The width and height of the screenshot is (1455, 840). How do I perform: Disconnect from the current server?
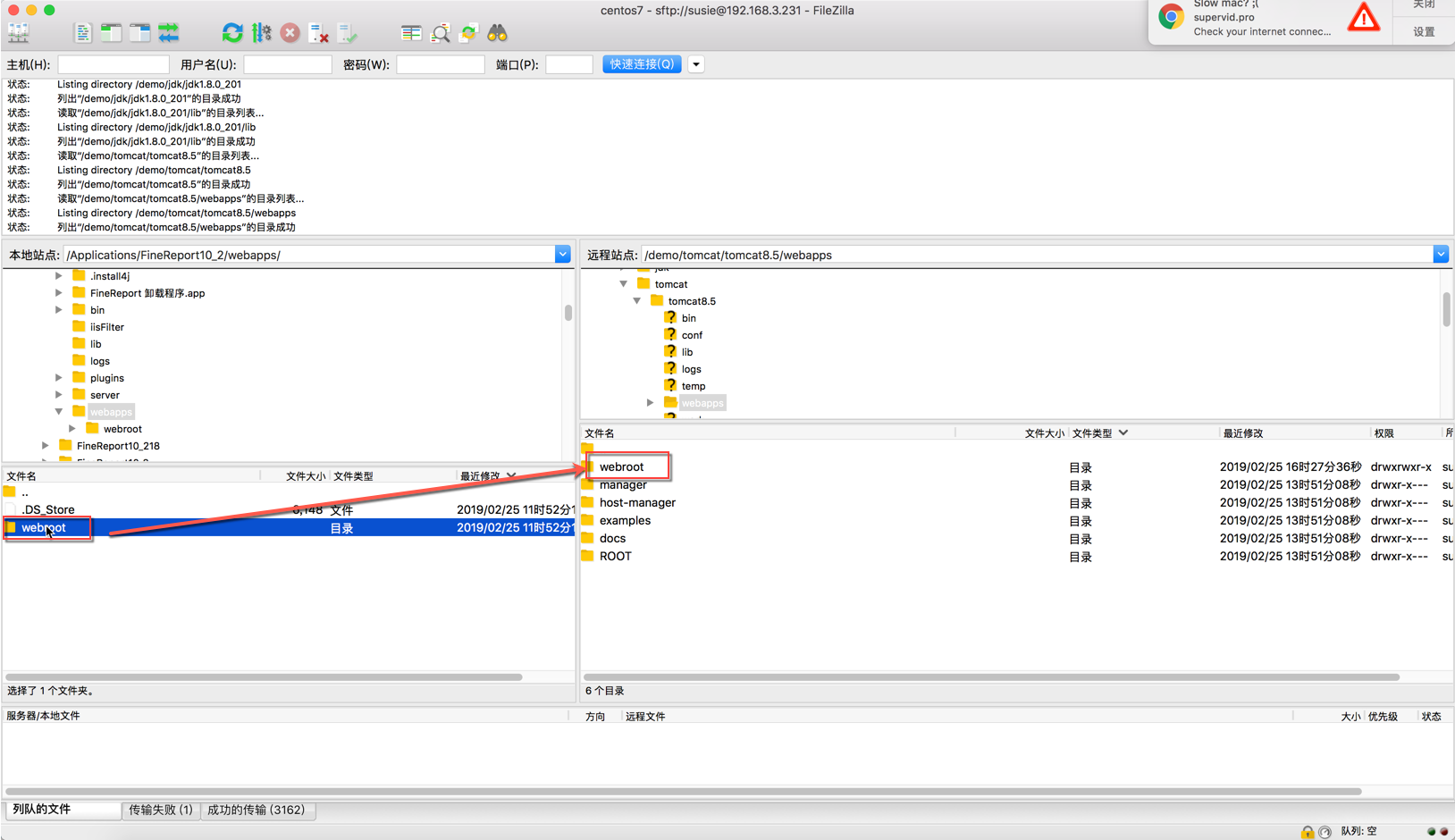318,34
